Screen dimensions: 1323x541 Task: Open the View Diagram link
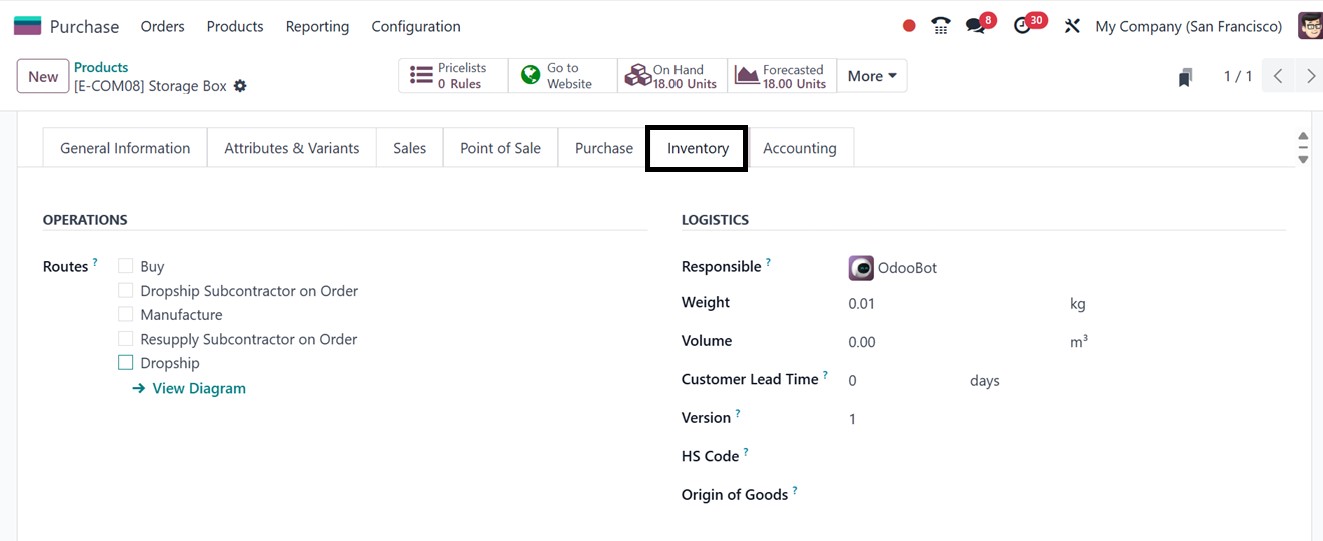[x=198, y=388]
